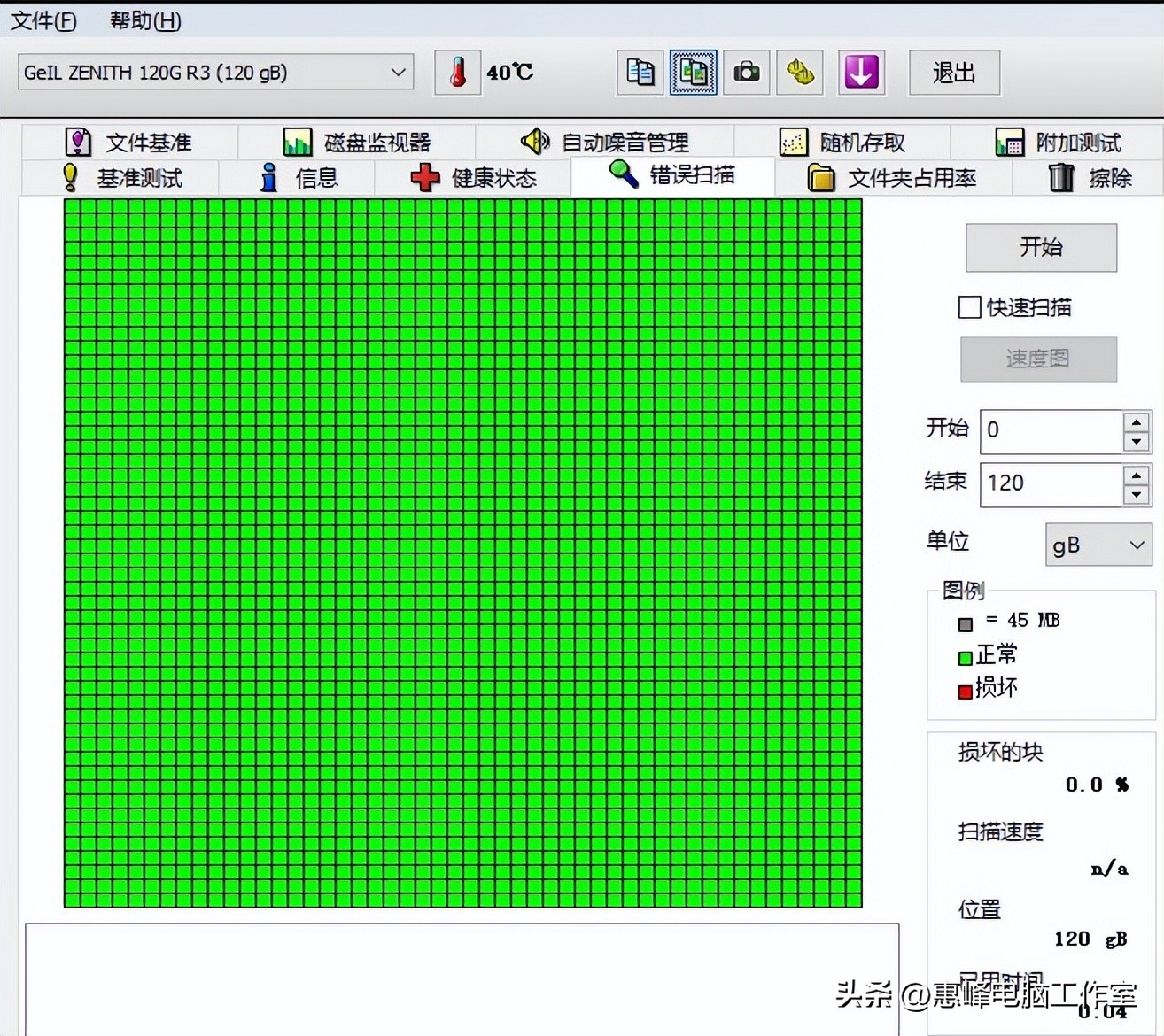The width and height of the screenshot is (1164, 1036).
Task: Decrease the 结束 value with down arrow
Action: [1136, 495]
